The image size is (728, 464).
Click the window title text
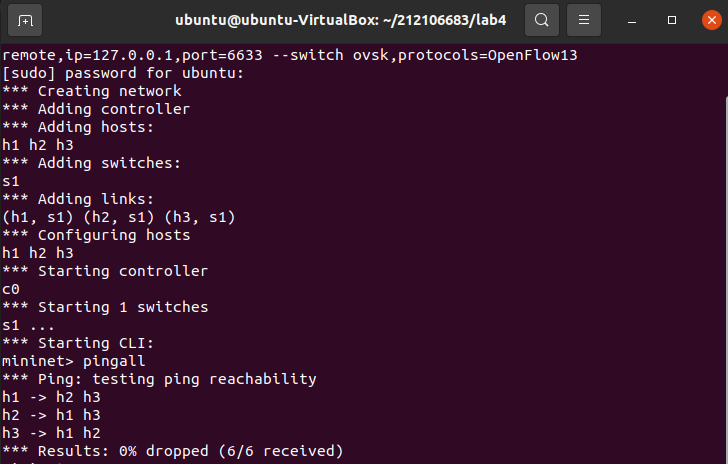(x=340, y=20)
